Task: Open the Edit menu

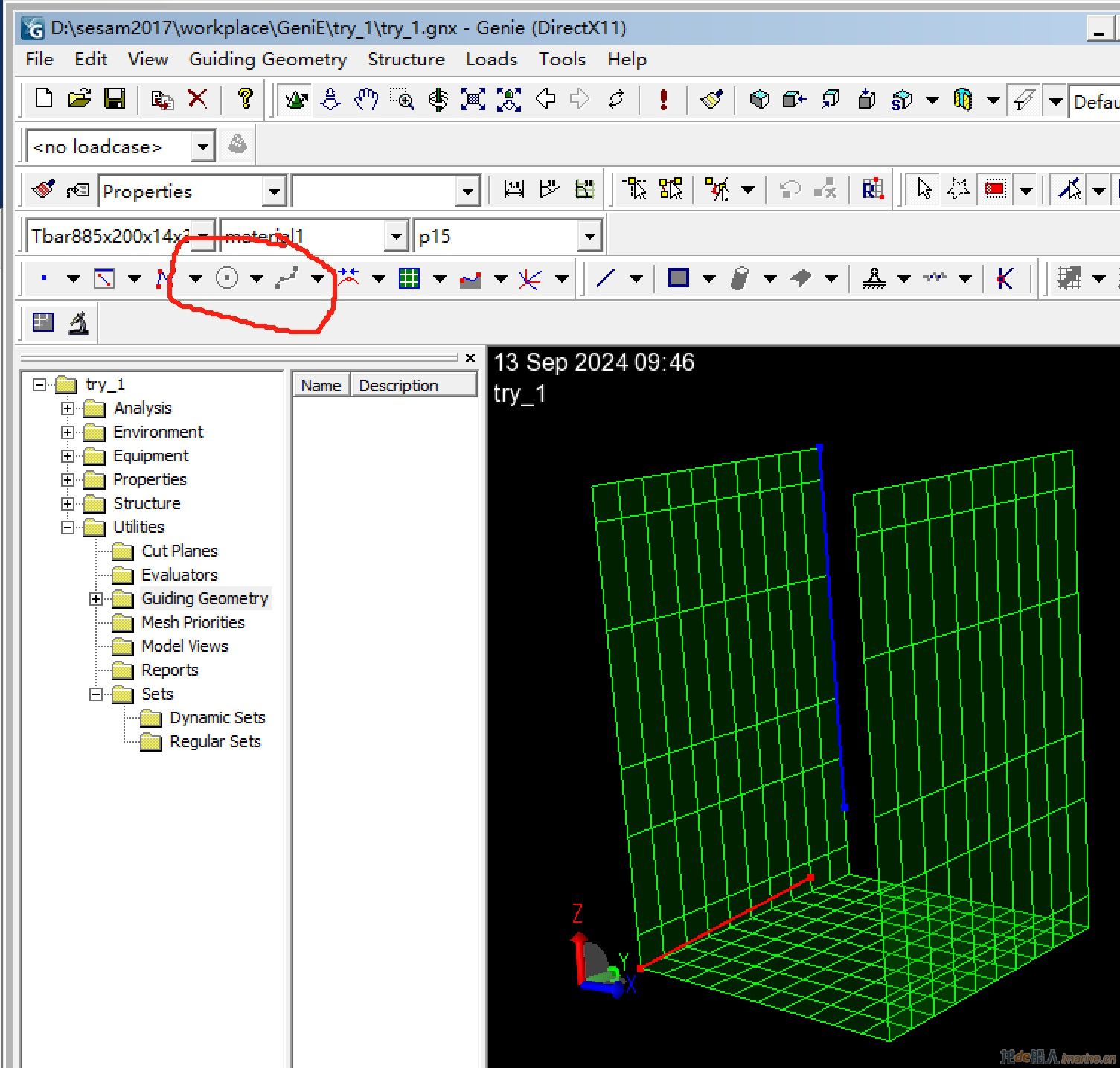Action: coord(91,59)
